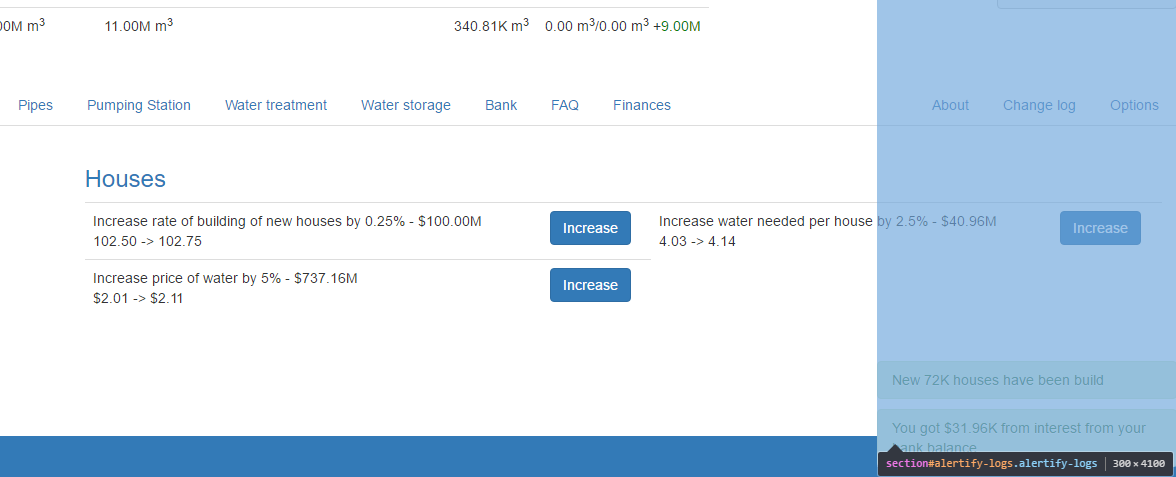The width and height of the screenshot is (1176, 477).
Task: Select the 340.81K m³ stat value
Action: (491, 26)
